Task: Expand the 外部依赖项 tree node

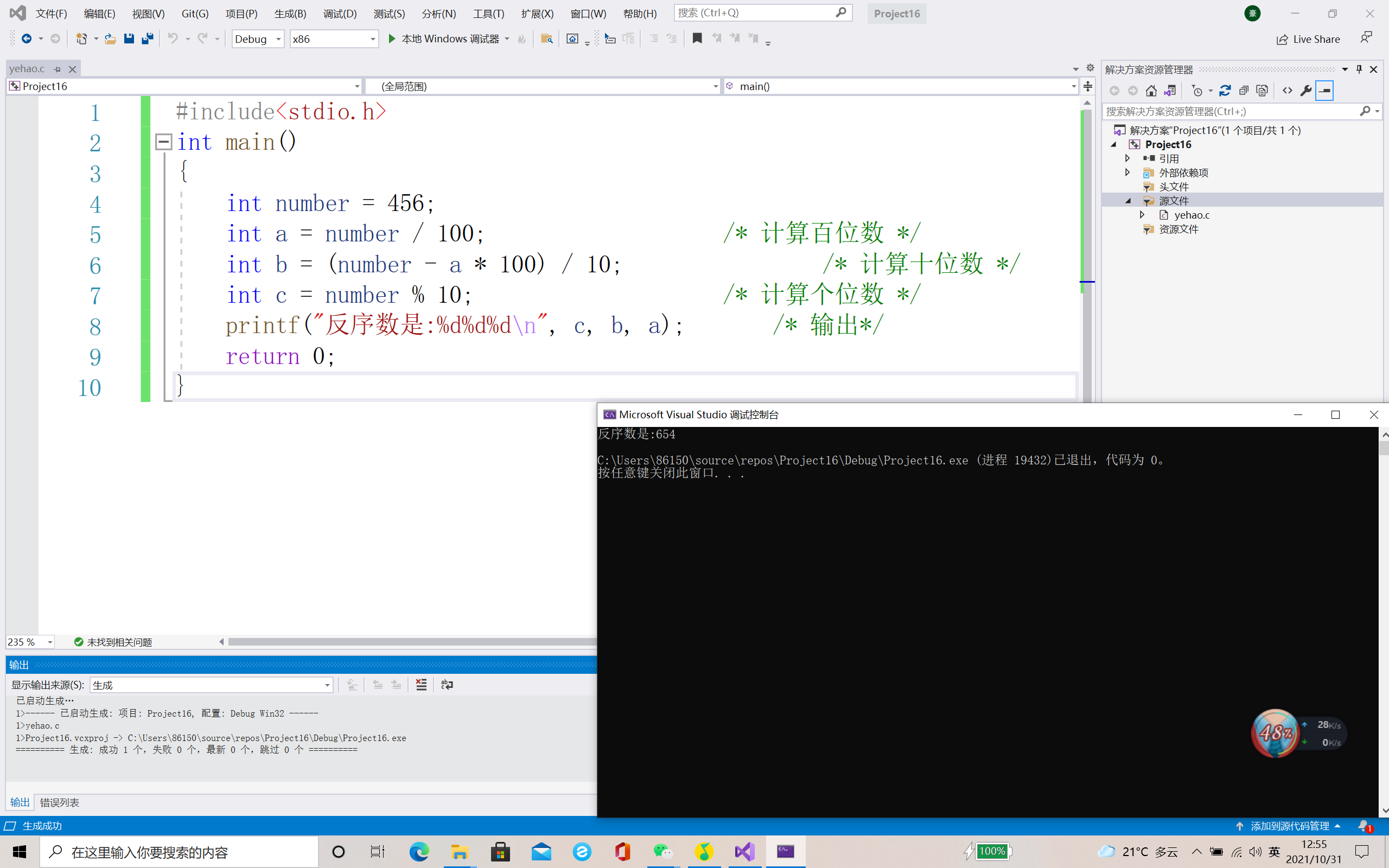Action: click(1127, 172)
